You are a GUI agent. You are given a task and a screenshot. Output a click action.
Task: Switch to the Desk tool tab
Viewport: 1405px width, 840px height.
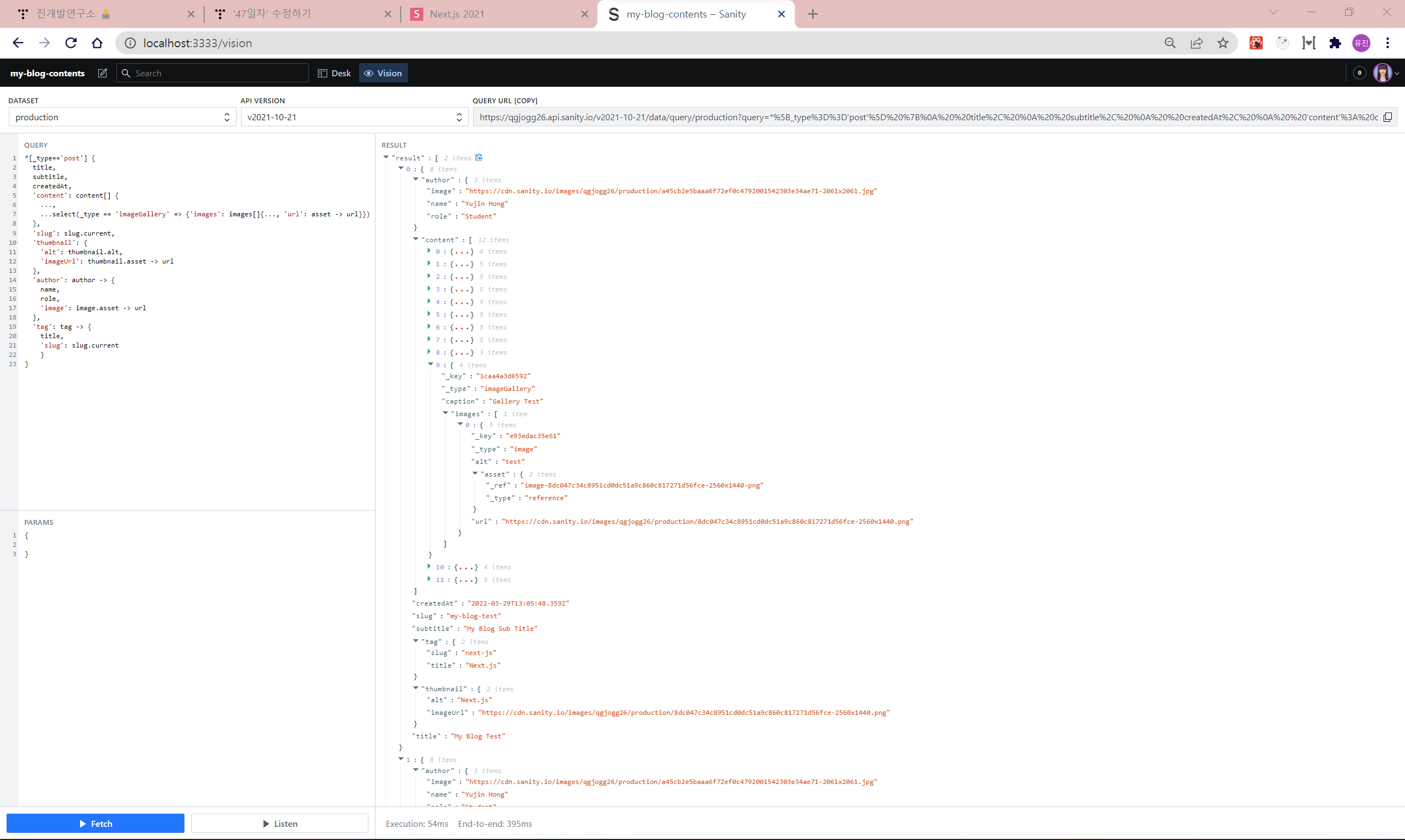pyautogui.click(x=334, y=73)
